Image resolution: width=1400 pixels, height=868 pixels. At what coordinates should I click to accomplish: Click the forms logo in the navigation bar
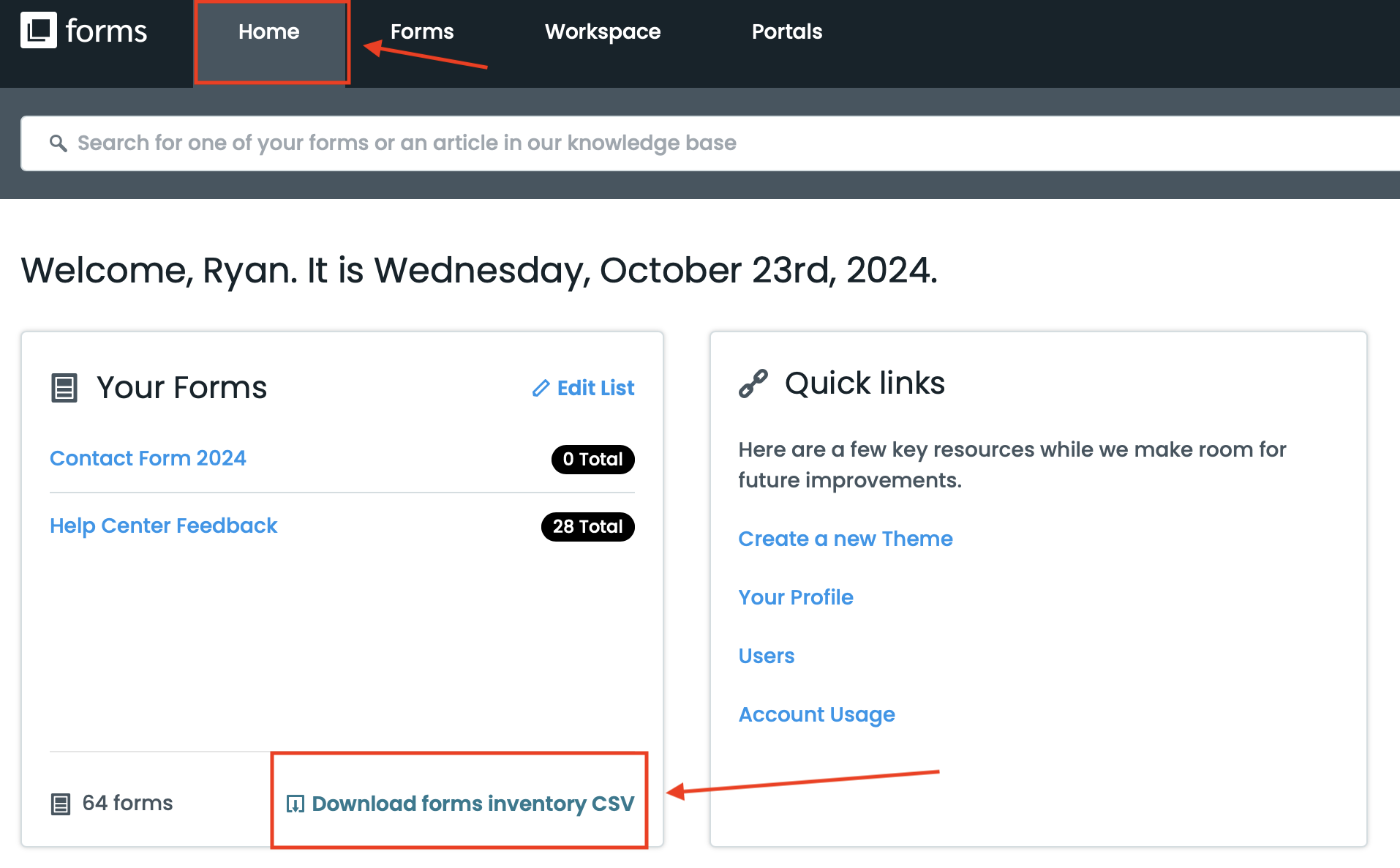tap(83, 31)
